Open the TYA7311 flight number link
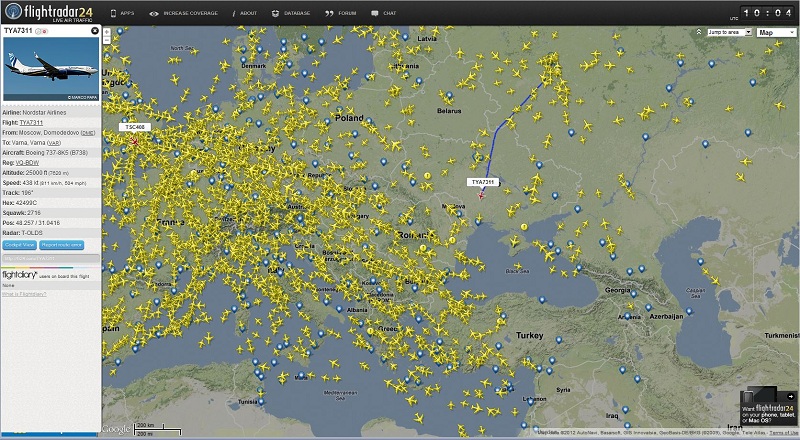The width and height of the screenshot is (800, 440). click(x=31, y=122)
